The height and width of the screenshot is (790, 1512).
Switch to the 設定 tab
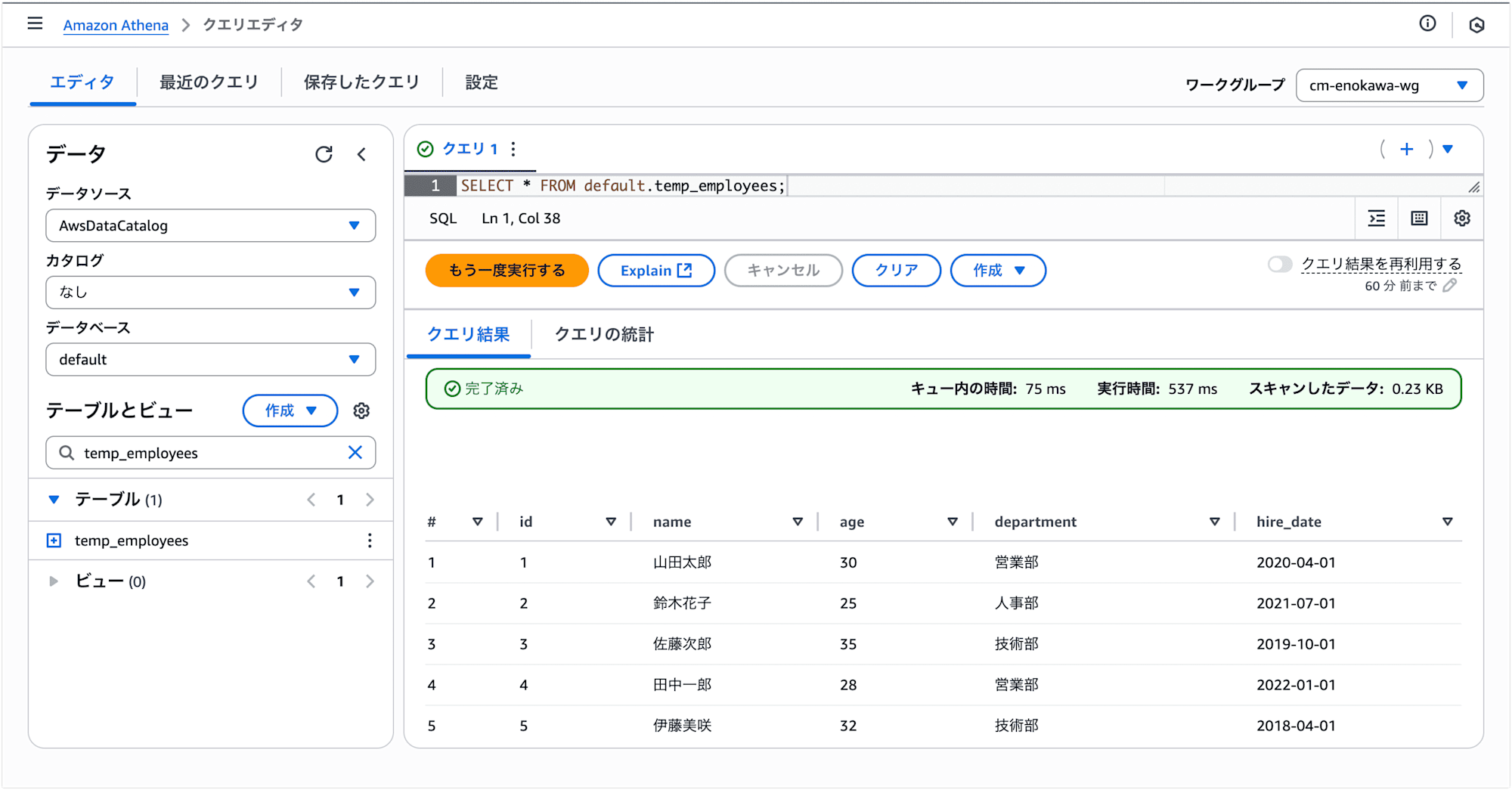(482, 82)
